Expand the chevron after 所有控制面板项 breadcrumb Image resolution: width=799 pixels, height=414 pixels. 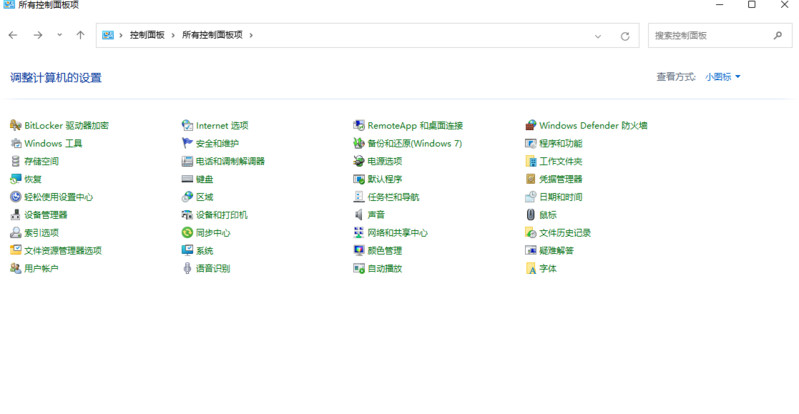(x=251, y=35)
